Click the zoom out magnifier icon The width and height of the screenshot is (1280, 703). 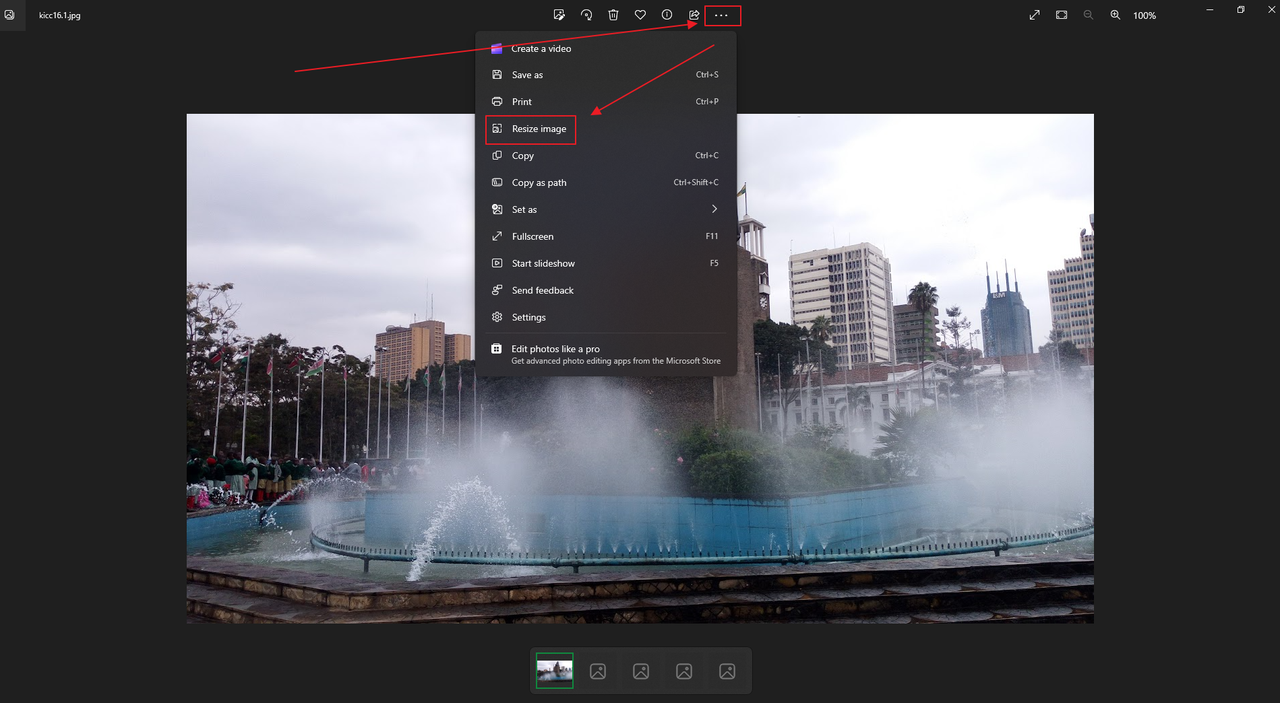1089,15
